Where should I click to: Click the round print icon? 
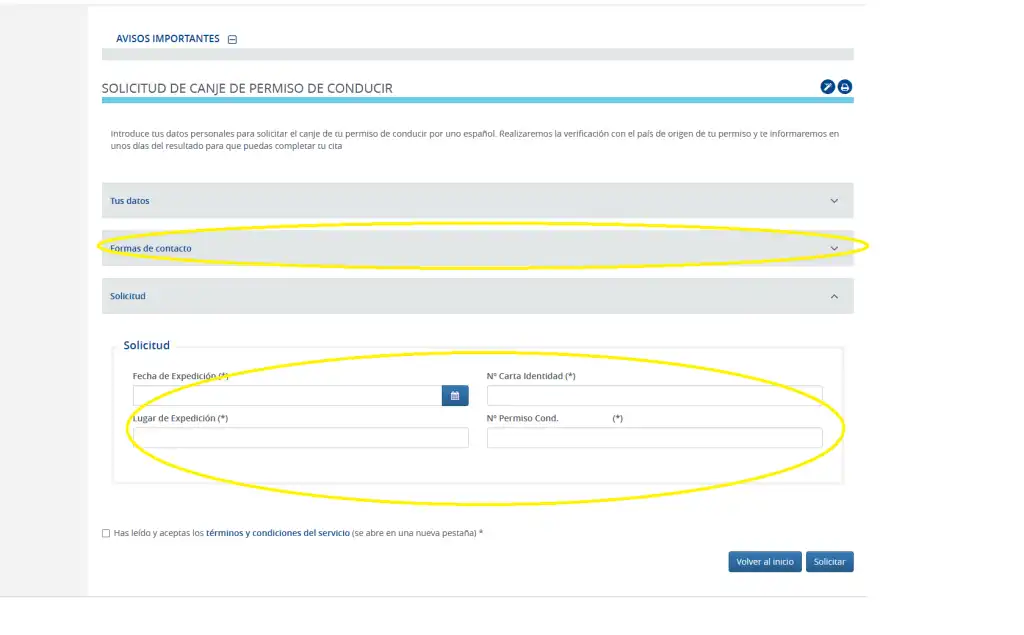845,87
